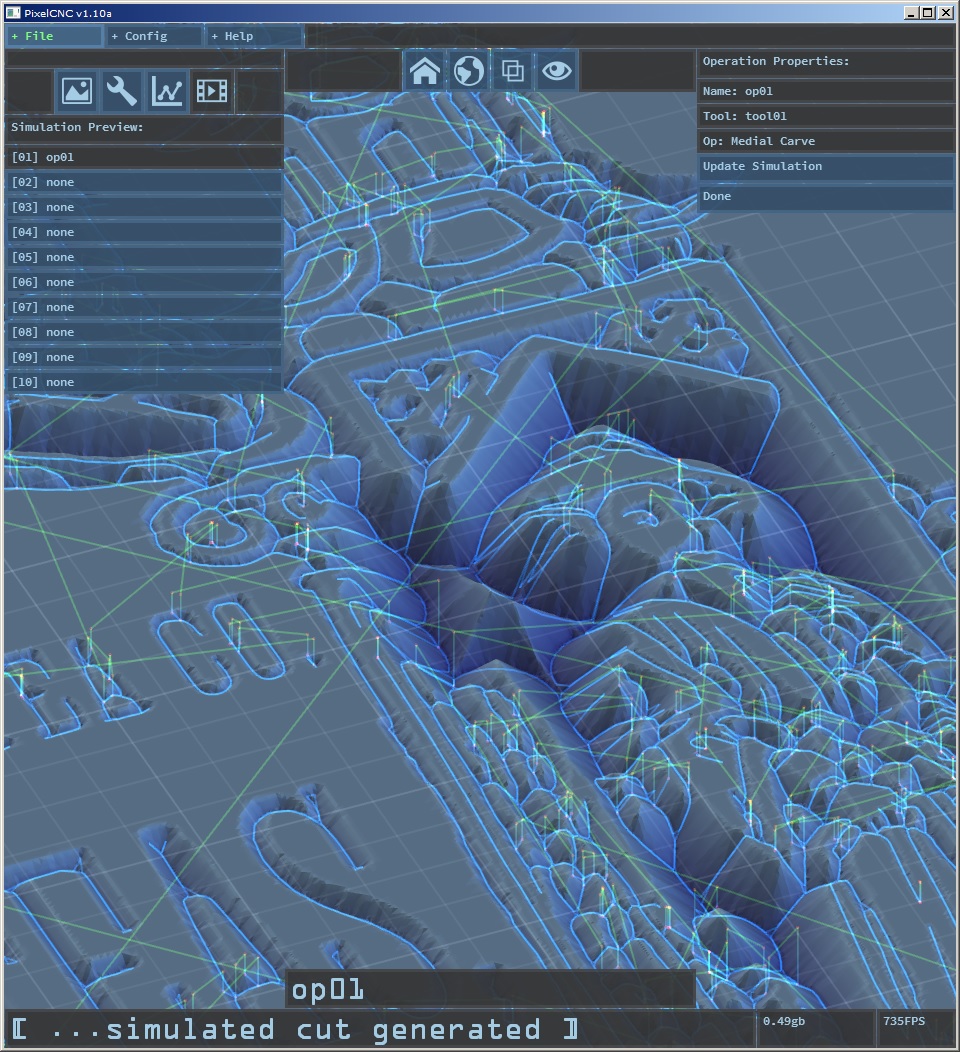Toggle the eye visibility icon

557,70
